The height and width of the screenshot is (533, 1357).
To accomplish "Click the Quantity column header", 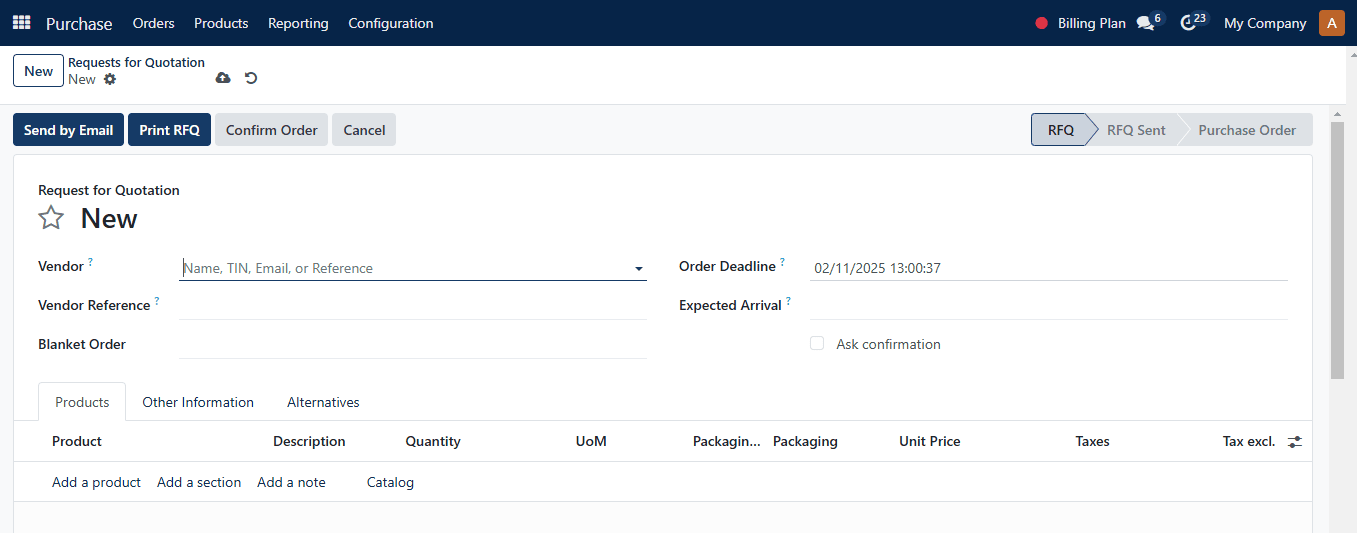I will pyautogui.click(x=433, y=441).
